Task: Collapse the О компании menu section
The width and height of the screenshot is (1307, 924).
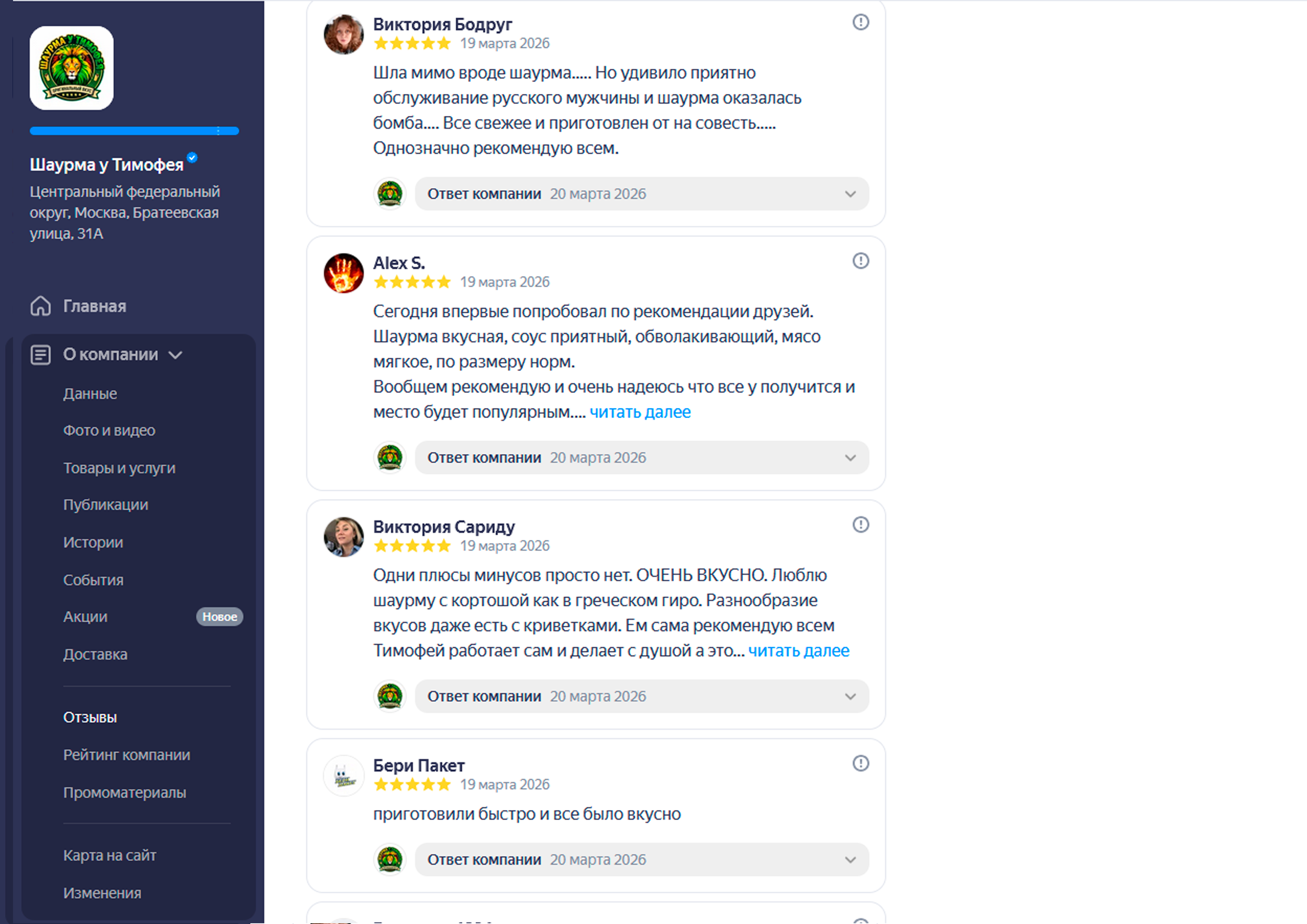Action: click(x=175, y=355)
